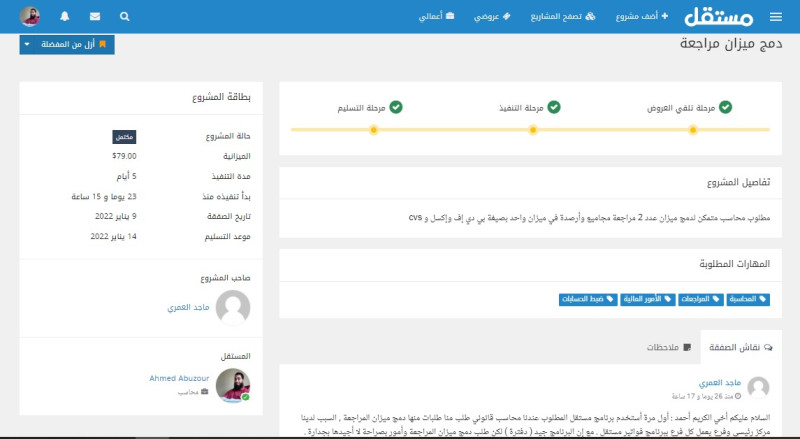Open messages envelope icon
The height and width of the screenshot is (439, 800).
(x=94, y=16)
